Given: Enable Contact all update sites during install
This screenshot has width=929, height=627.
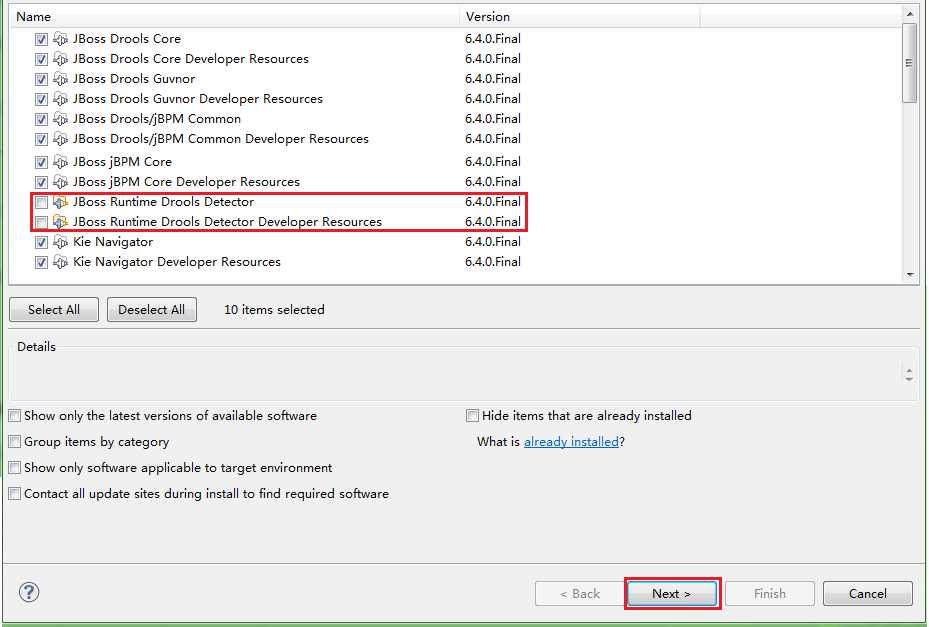Looking at the screenshot, I should (x=15, y=494).
